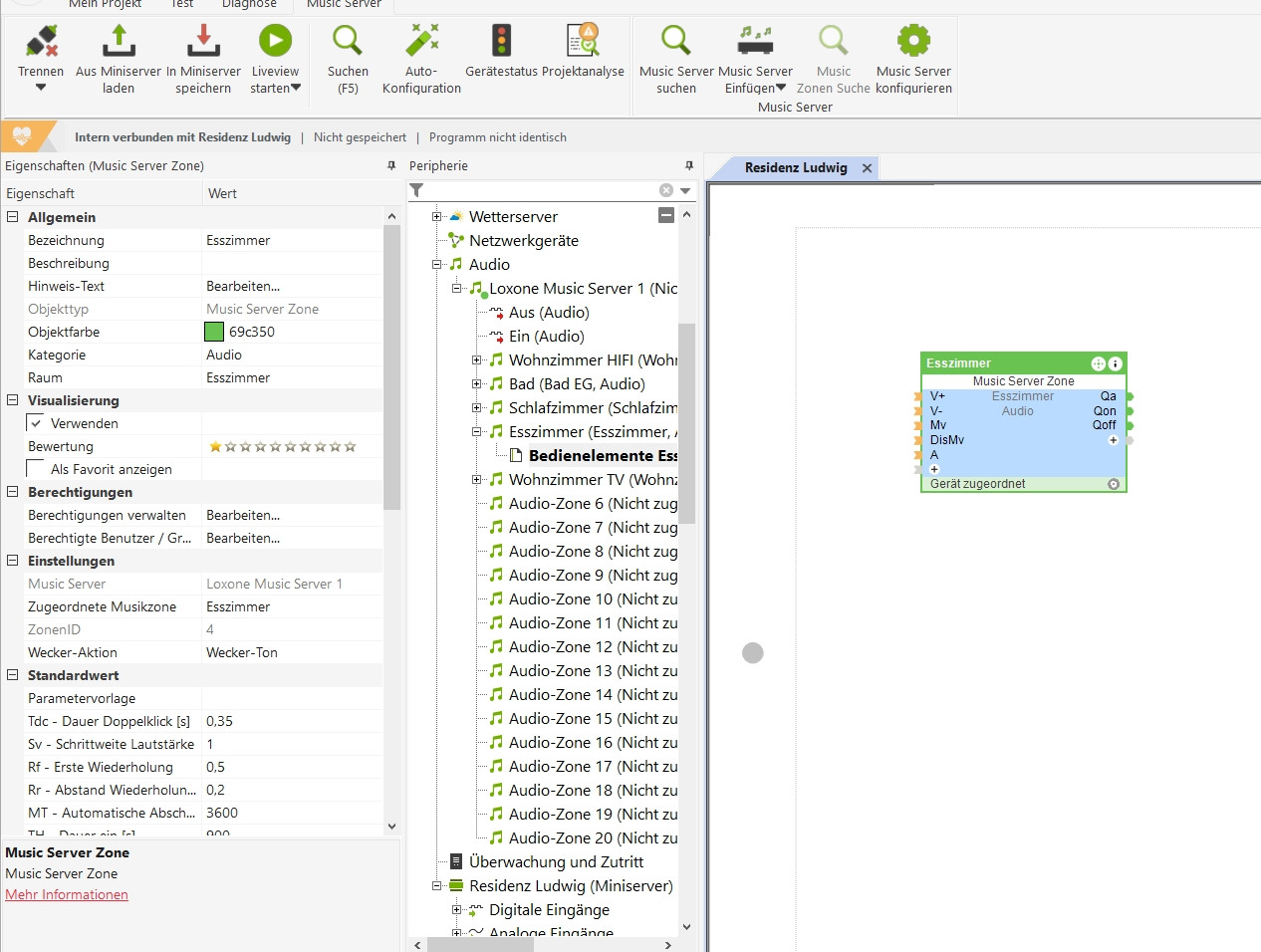Click Music Server konfigurieren gear icon
Viewport: 1261px width, 952px height.
click(913, 42)
